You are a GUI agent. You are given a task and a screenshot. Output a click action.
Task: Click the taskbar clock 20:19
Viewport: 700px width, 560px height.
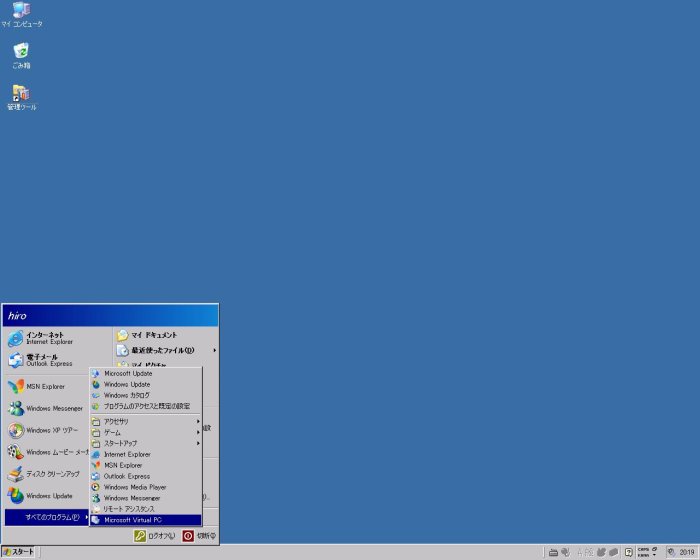point(687,552)
